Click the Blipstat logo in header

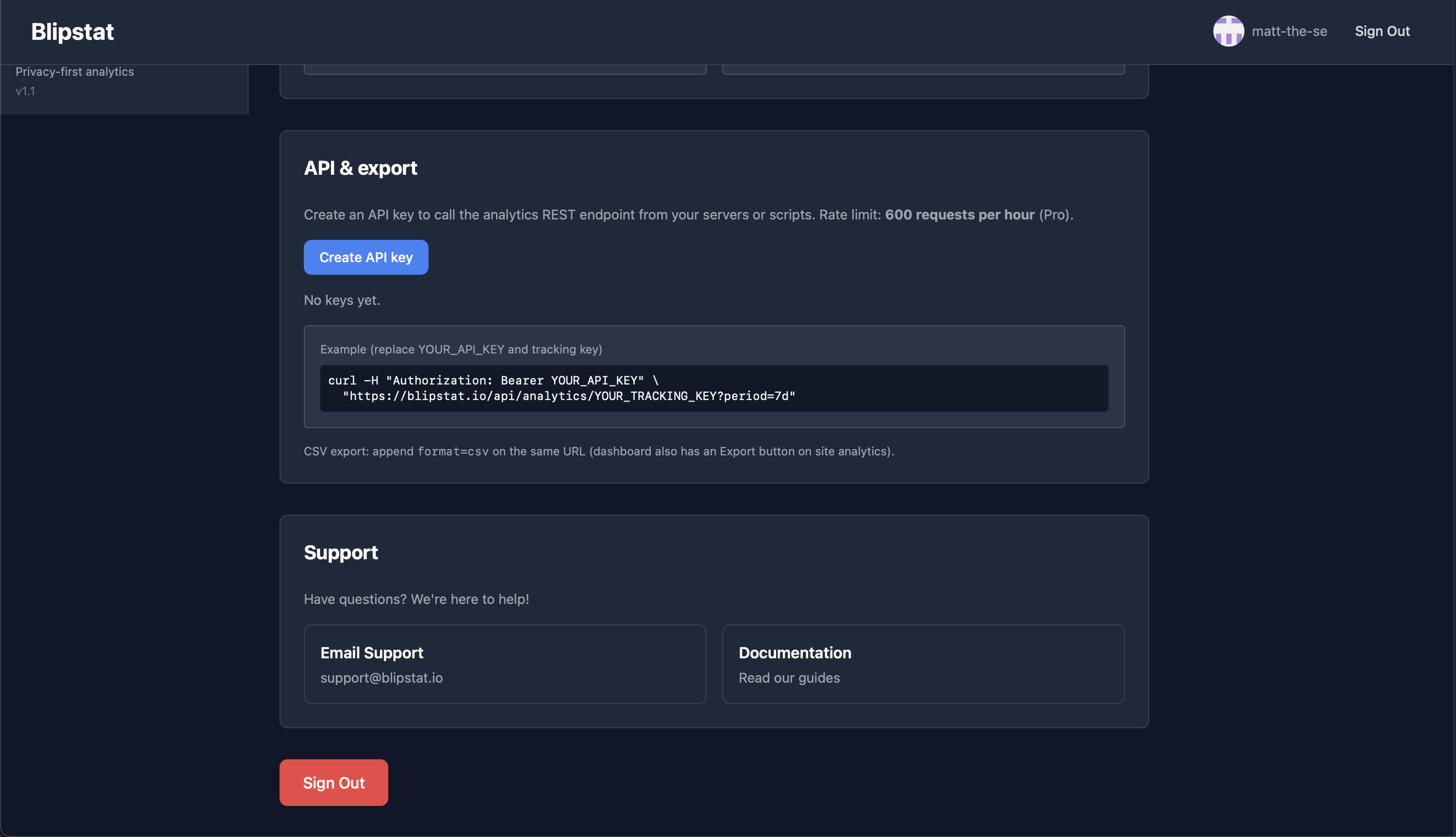click(x=72, y=32)
